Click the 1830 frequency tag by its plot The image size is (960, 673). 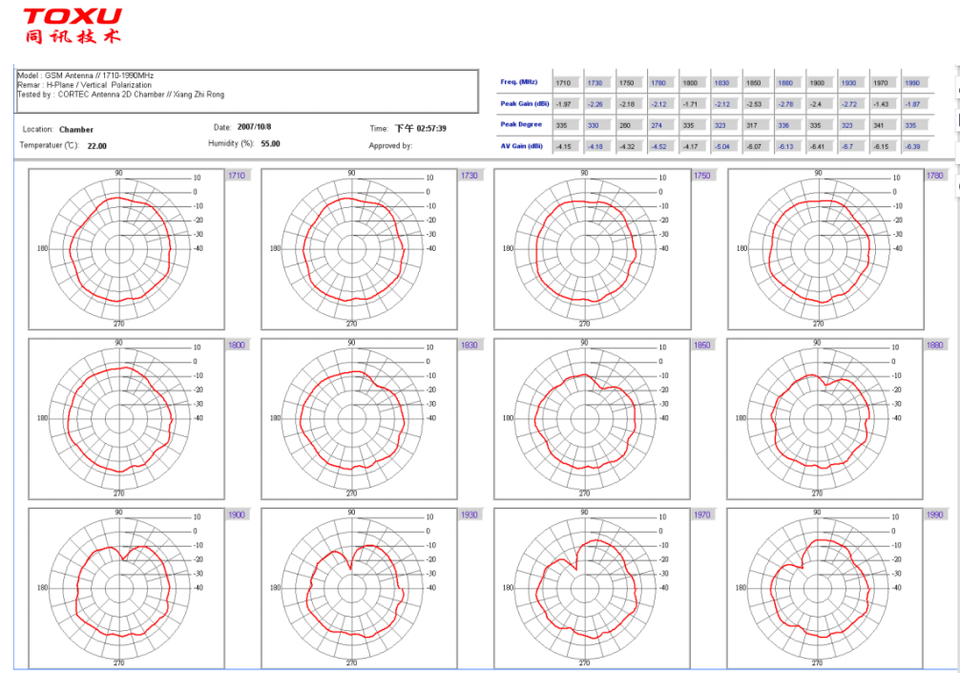[x=470, y=345]
